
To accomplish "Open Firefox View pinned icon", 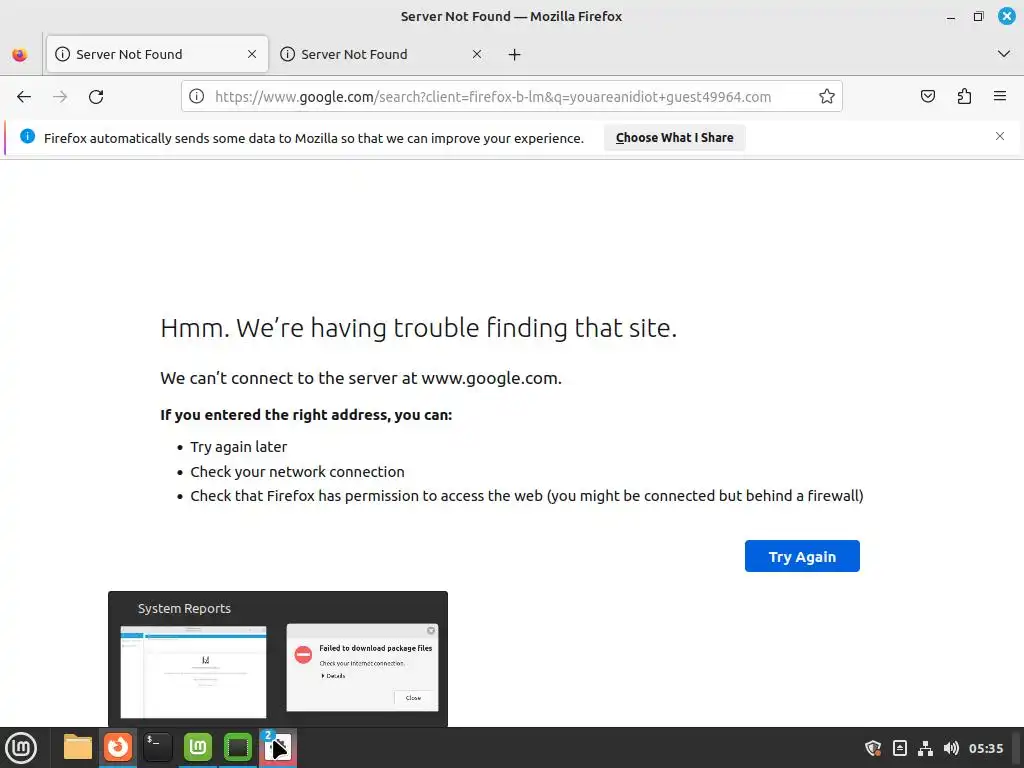I will [20, 54].
